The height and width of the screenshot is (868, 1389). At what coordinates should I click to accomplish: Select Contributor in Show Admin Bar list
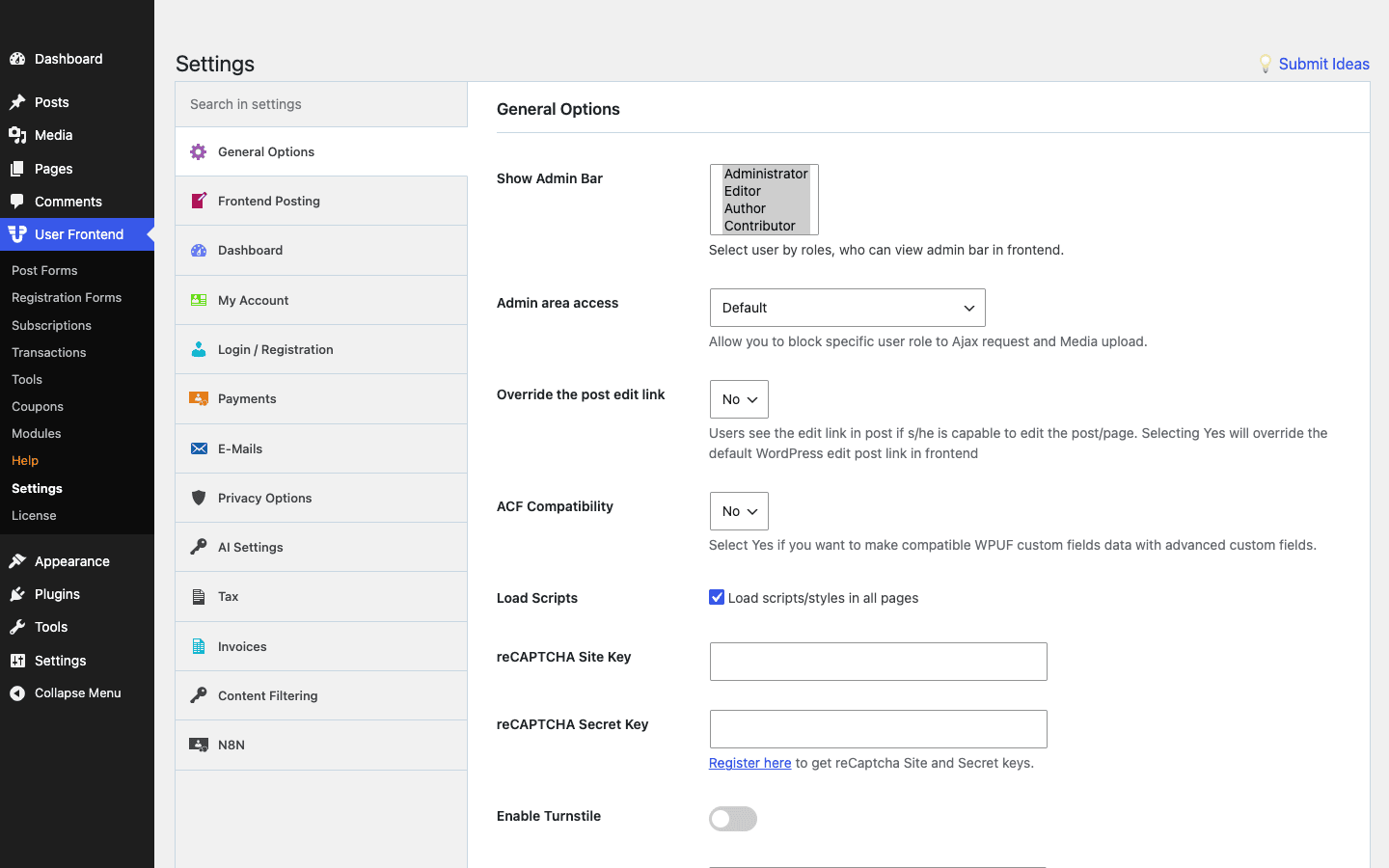[x=766, y=226]
